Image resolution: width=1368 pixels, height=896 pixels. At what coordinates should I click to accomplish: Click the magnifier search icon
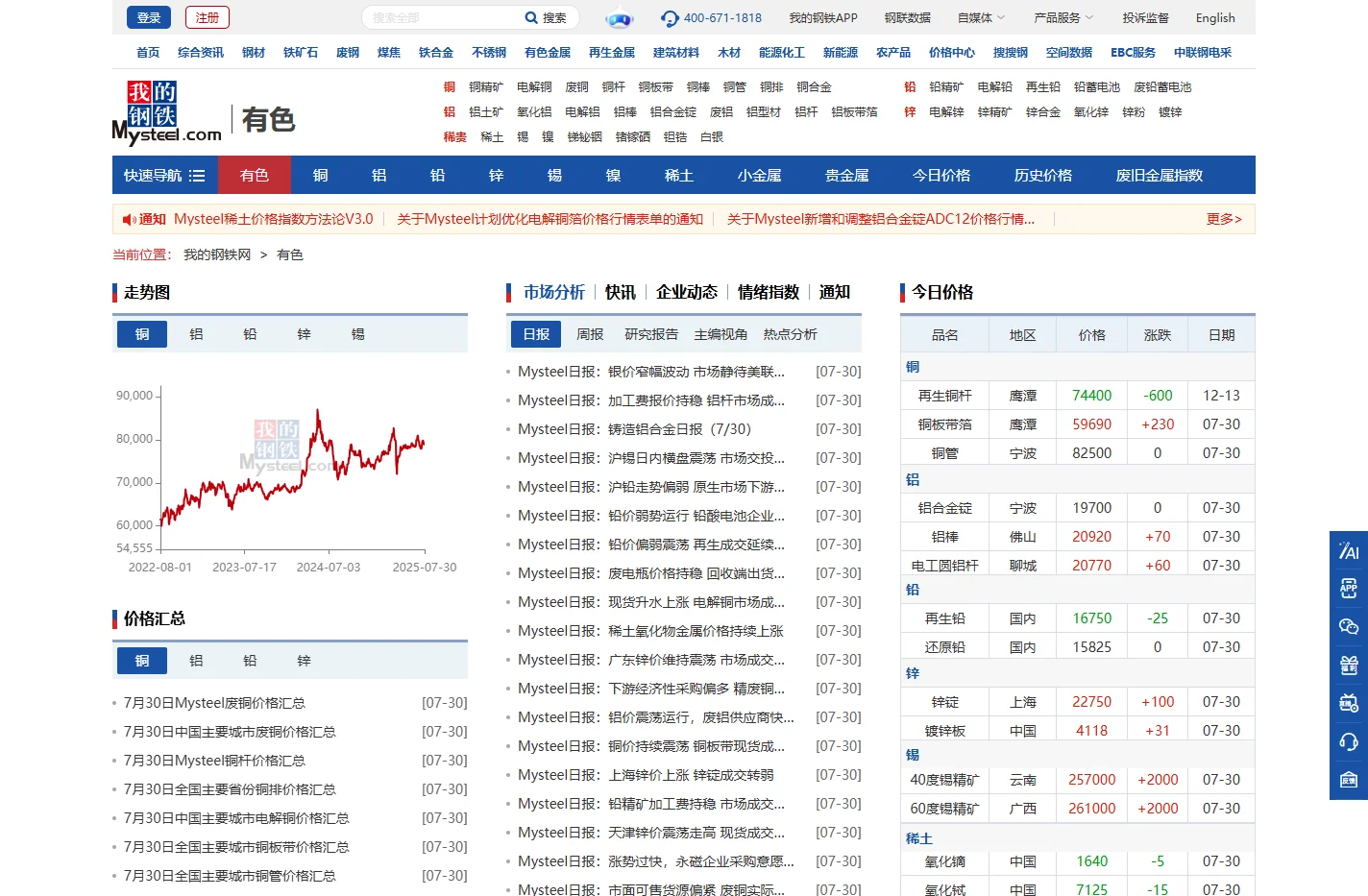coord(531,17)
